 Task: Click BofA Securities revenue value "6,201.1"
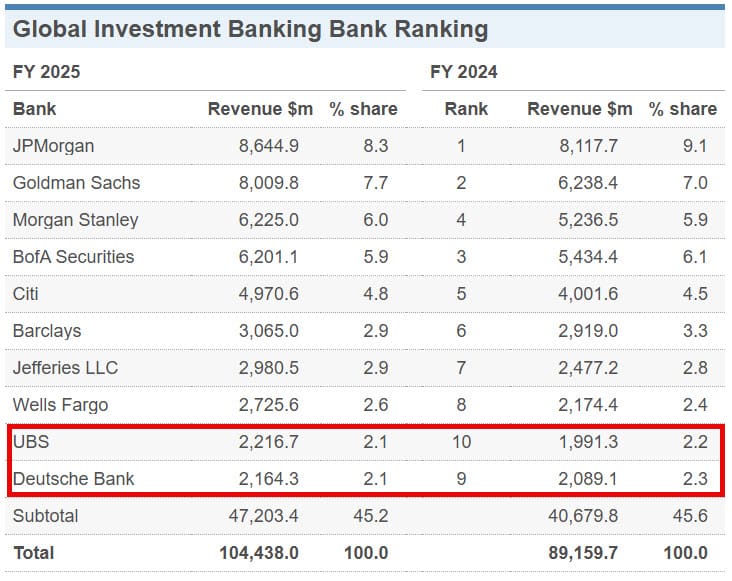(x=268, y=257)
